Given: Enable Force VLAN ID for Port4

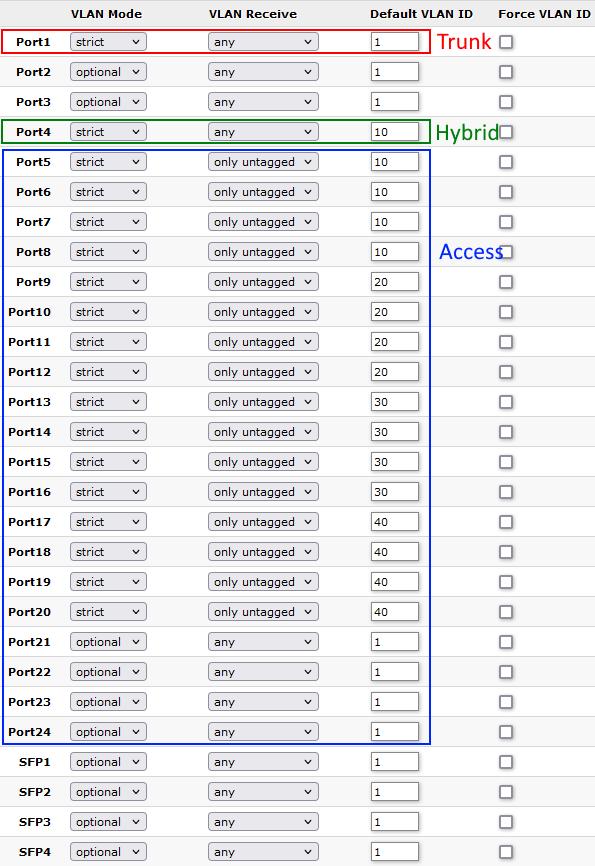Looking at the screenshot, I should point(506,132).
